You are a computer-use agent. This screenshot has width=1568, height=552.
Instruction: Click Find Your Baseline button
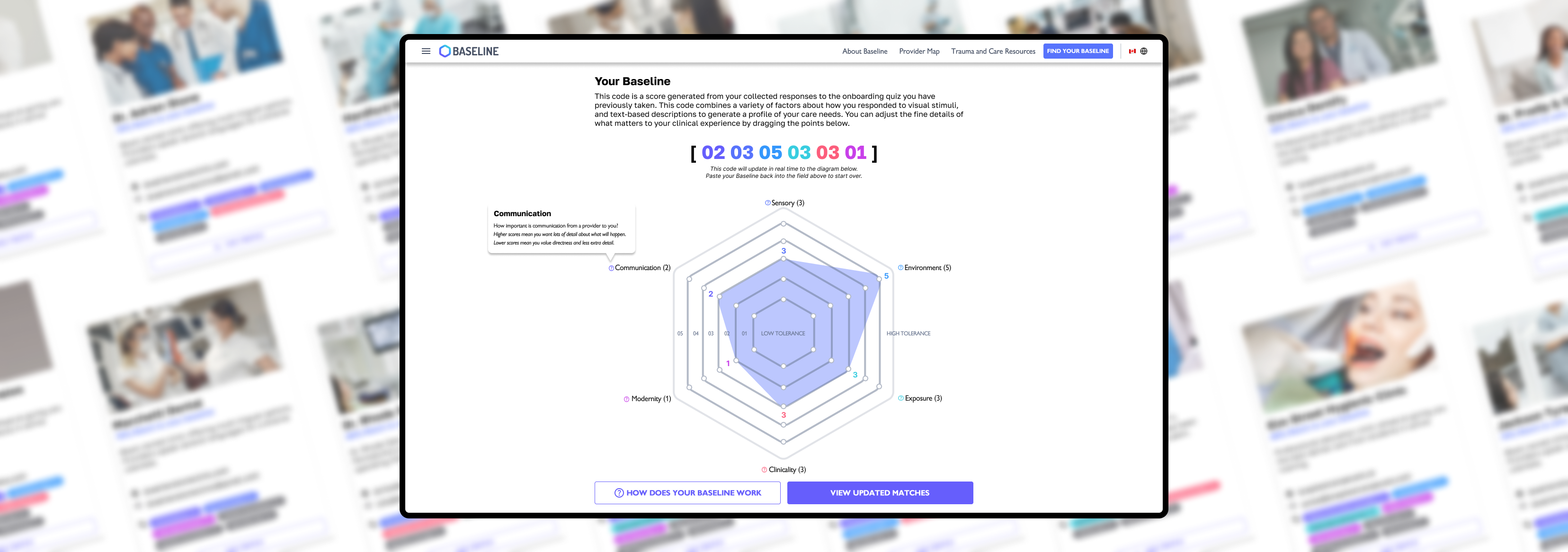[x=1078, y=51]
